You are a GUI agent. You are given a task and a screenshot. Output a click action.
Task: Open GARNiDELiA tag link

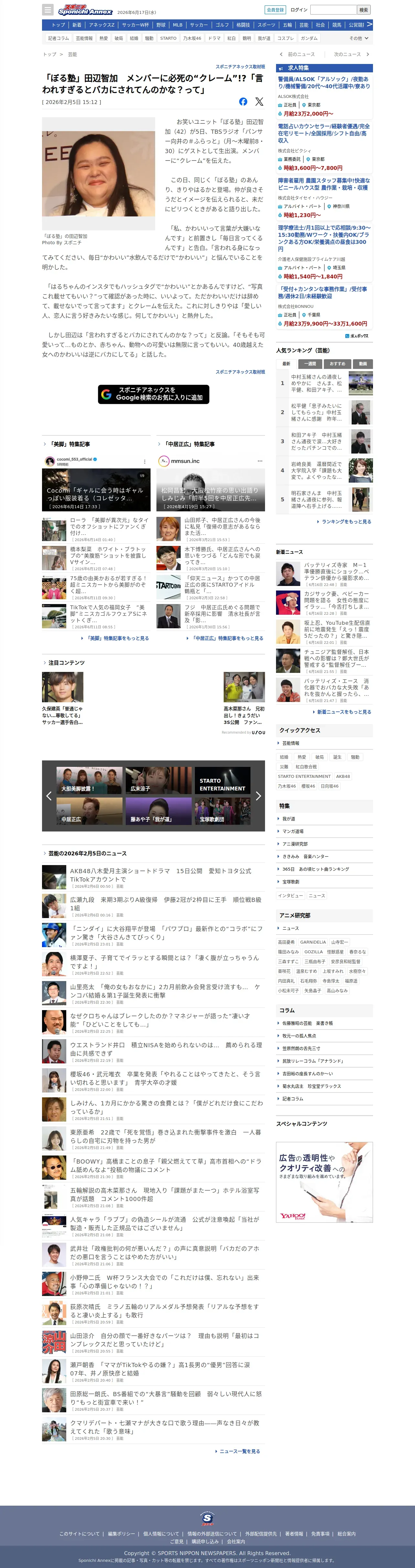(x=313, y=942)
